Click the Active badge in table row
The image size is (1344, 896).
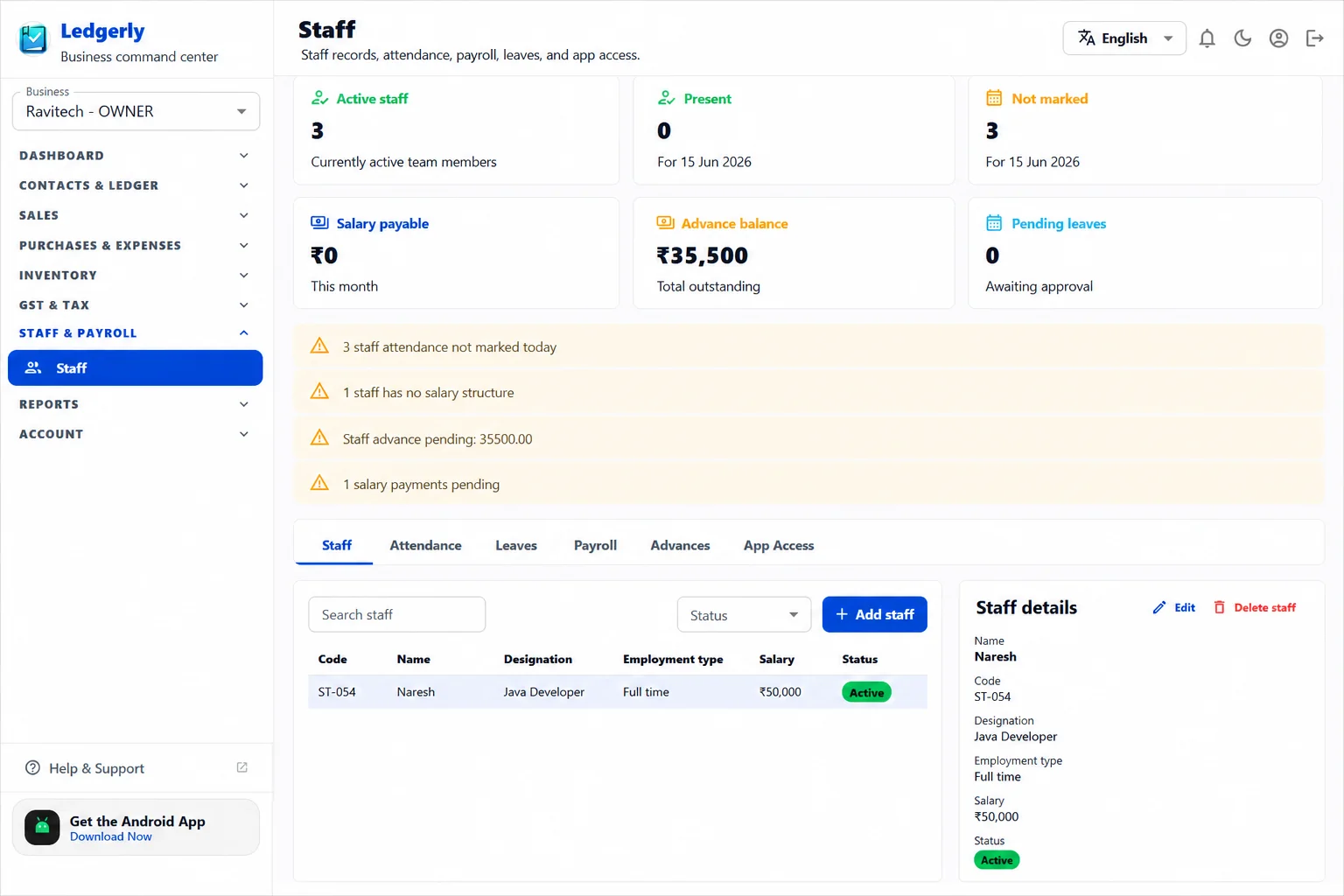point(866,692)
